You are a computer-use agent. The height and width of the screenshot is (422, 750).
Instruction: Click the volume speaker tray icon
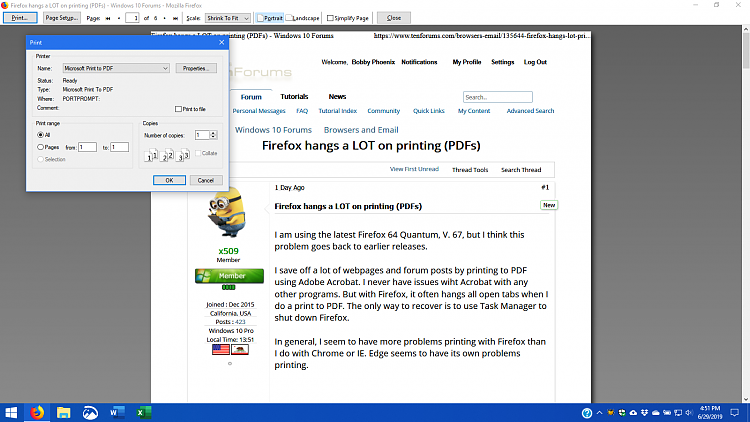(689, 412)
